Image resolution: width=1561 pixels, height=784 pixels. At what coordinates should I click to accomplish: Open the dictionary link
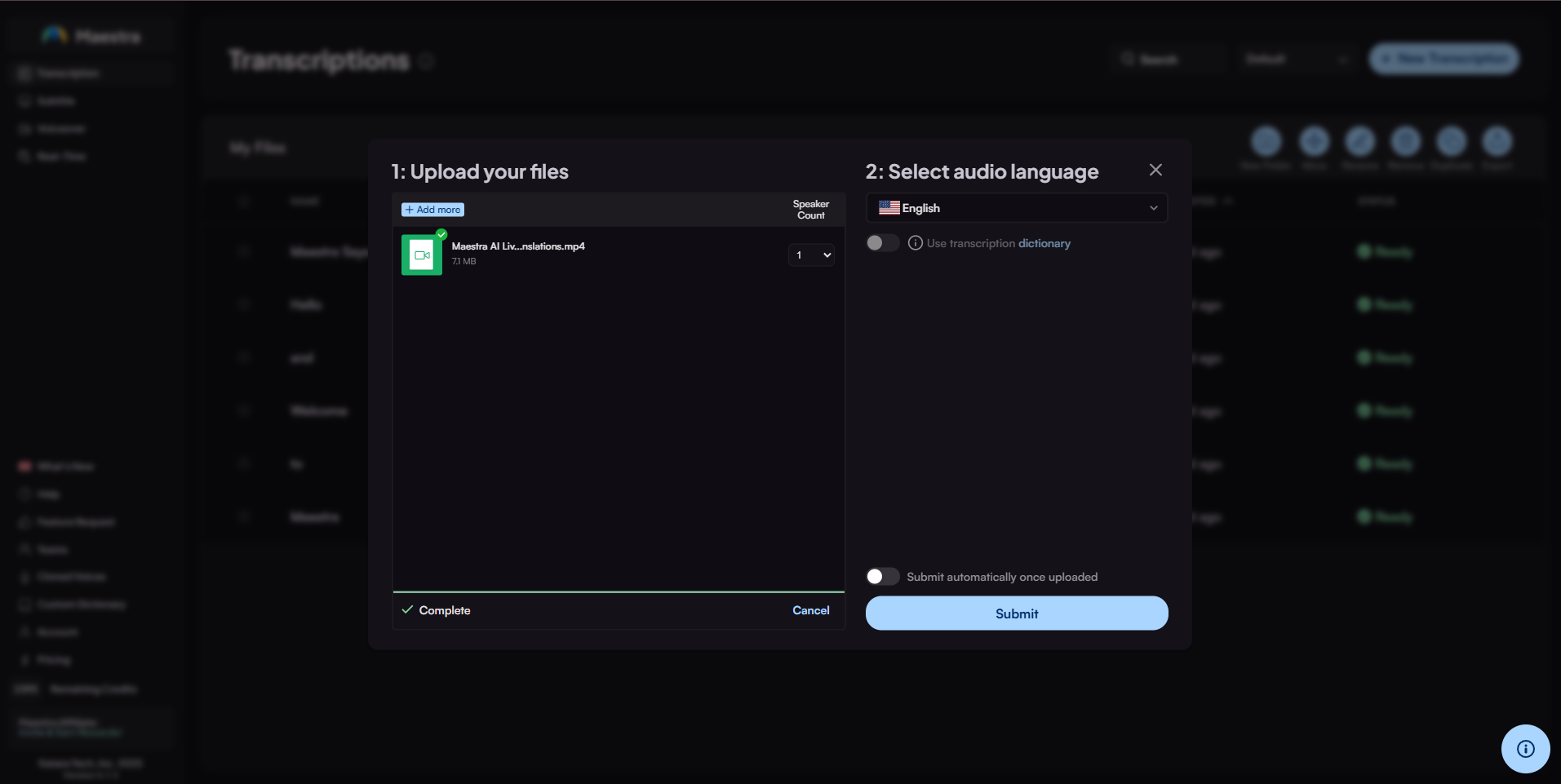[x=1044, y=243]
